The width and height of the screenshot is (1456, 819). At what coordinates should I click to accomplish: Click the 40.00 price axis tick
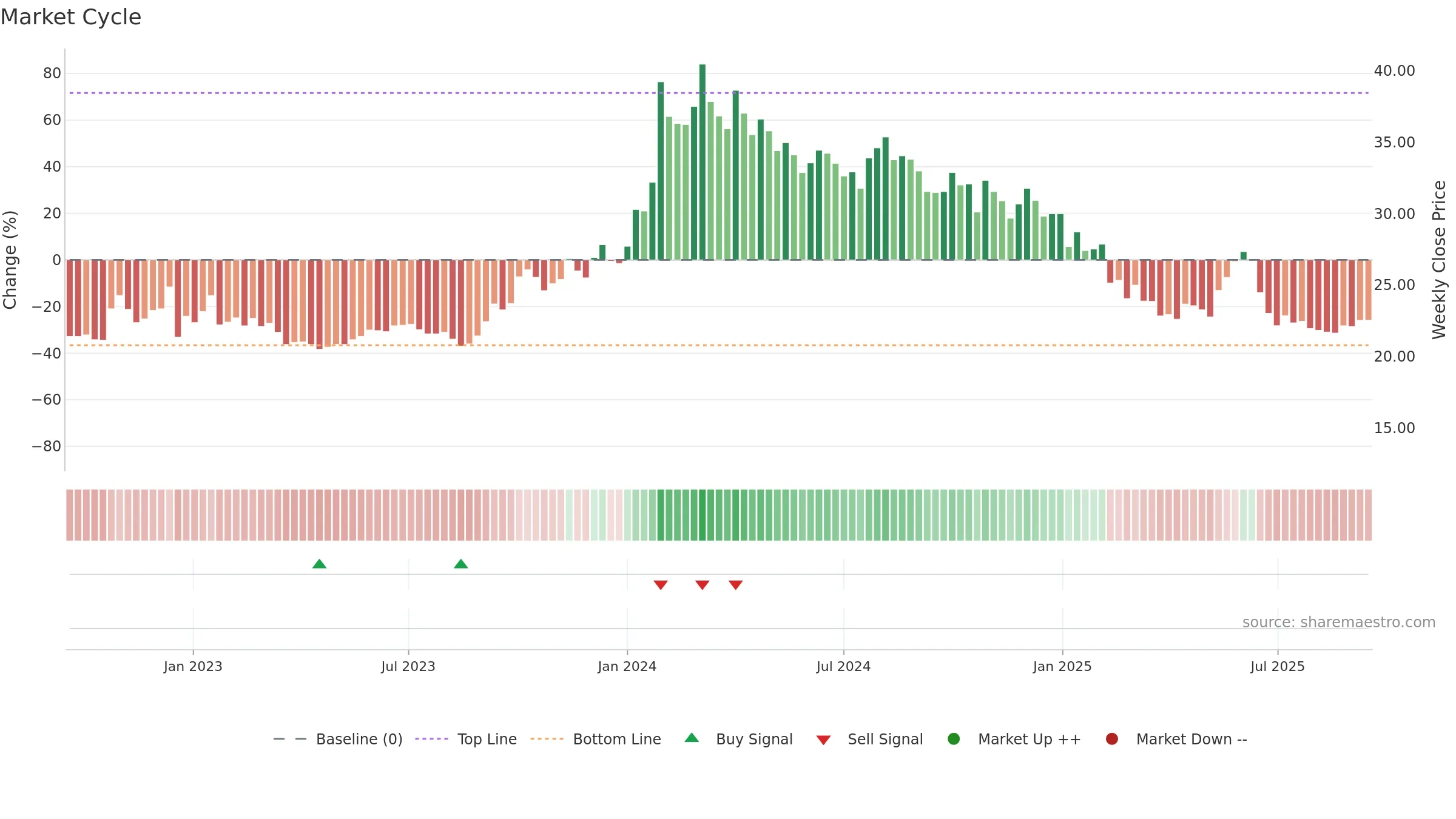pos(1395,71)
